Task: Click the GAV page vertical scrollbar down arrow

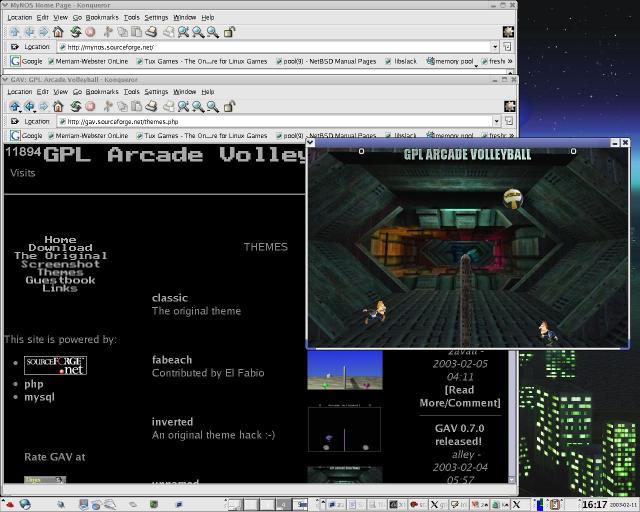Action: click(513, 480)
